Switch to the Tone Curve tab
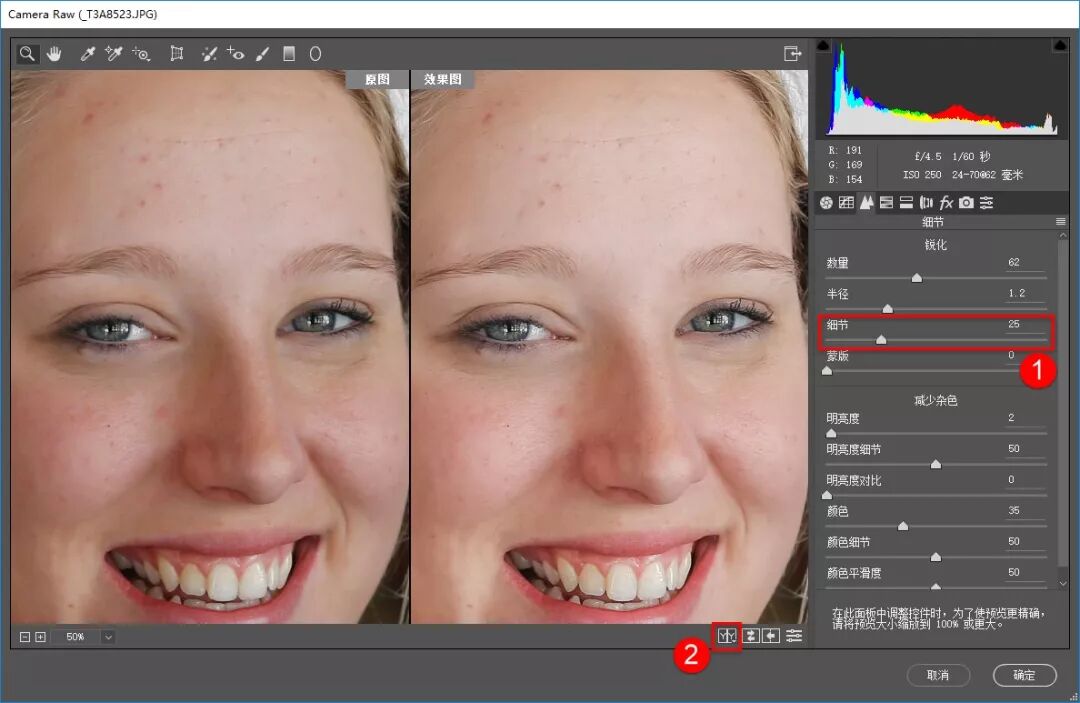The width and height of the screenshot is (1080, 703). click(847, 202)
